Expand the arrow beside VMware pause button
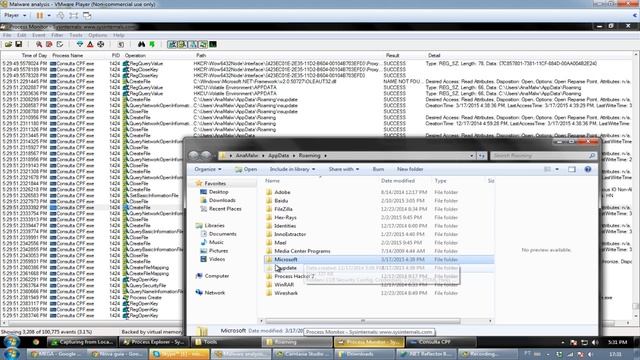Image resolution: width=640 pixels, height=360 pixels. [49, 16]
